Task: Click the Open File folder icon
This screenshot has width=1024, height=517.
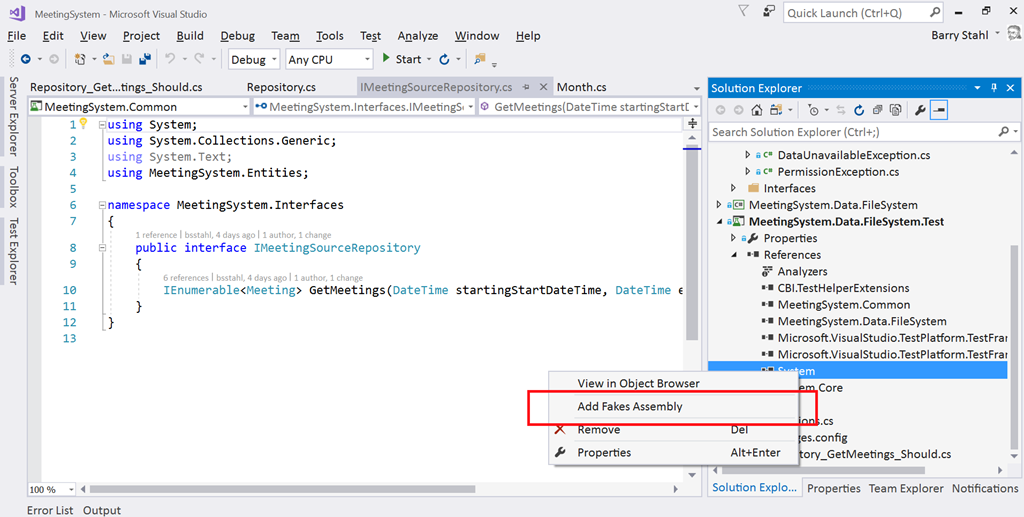Action: point(108,59)
